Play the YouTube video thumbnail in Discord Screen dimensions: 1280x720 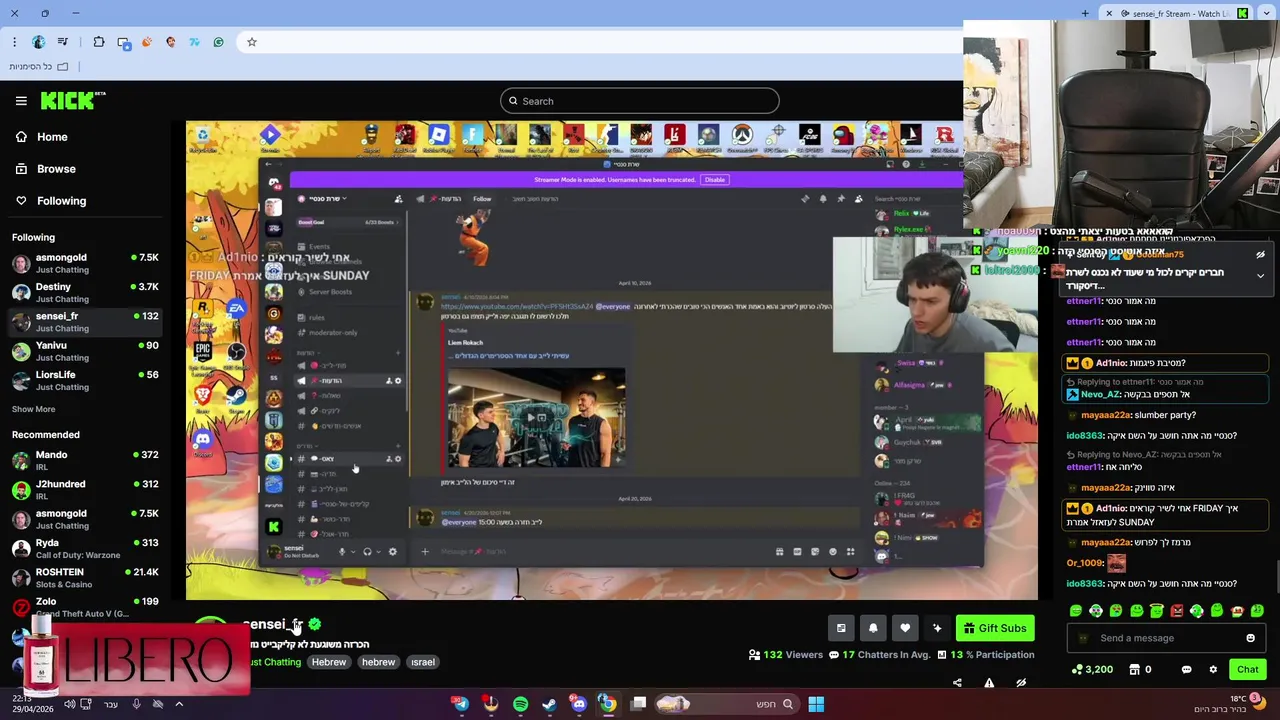pos(537,417)
